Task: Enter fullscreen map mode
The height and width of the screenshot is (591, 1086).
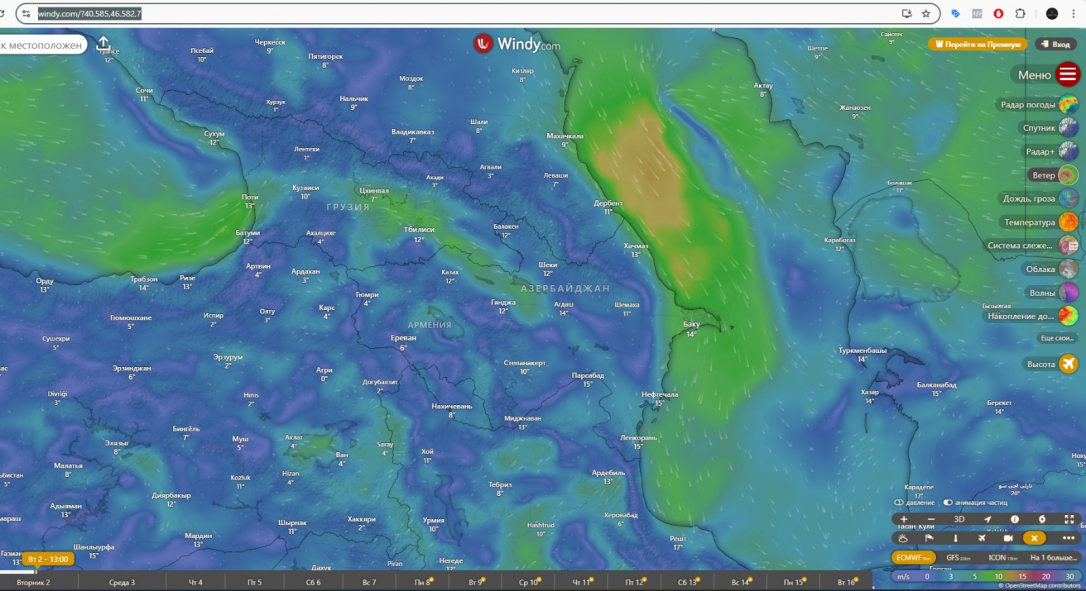Action: click(1069, 519)
